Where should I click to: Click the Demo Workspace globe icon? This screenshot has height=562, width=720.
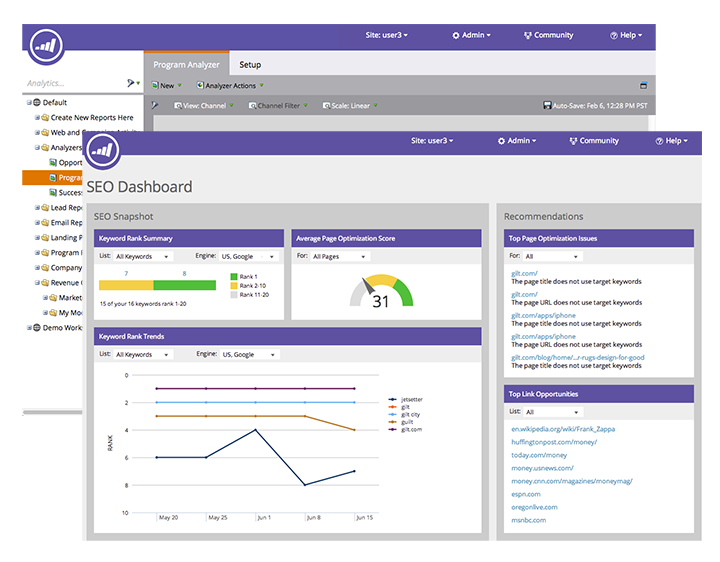click(x=37, y=328)
